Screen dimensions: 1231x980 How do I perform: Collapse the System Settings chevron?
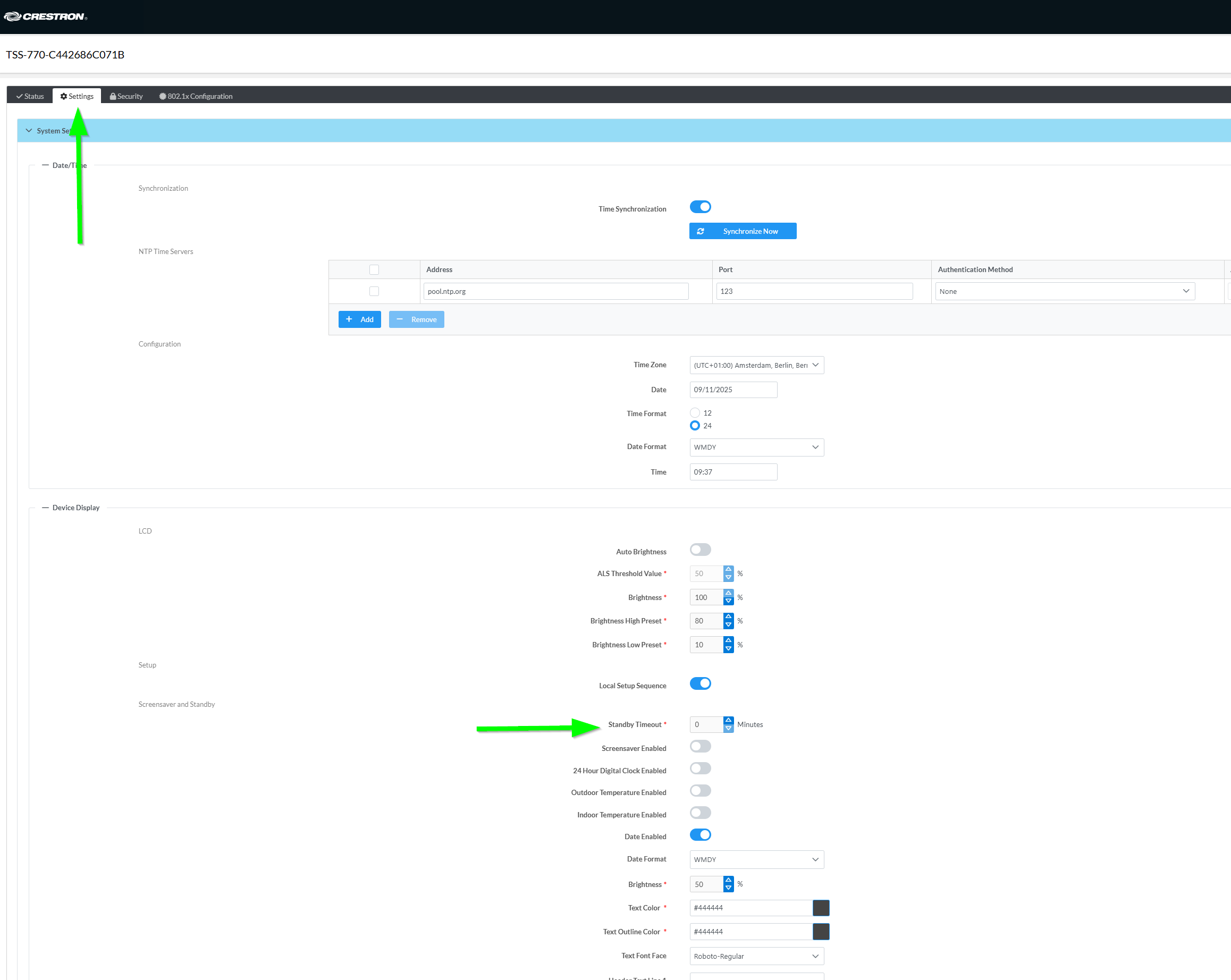tap(29, 131)
